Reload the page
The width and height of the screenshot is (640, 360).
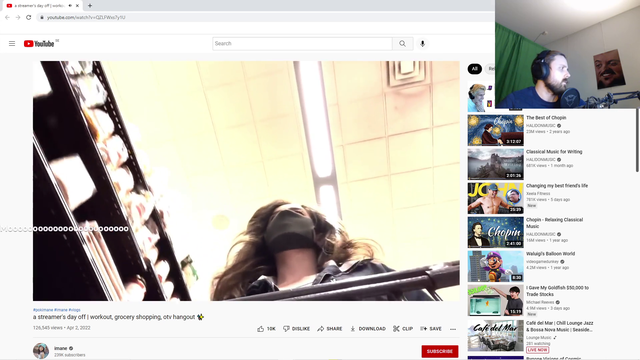29,17
